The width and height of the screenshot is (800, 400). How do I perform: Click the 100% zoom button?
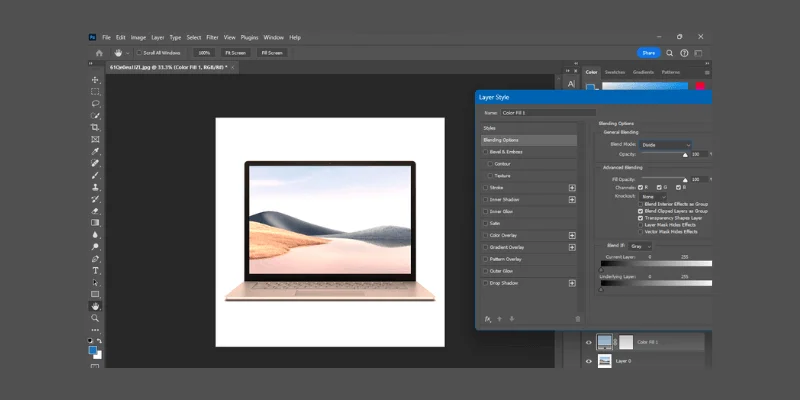pos(204,53)
